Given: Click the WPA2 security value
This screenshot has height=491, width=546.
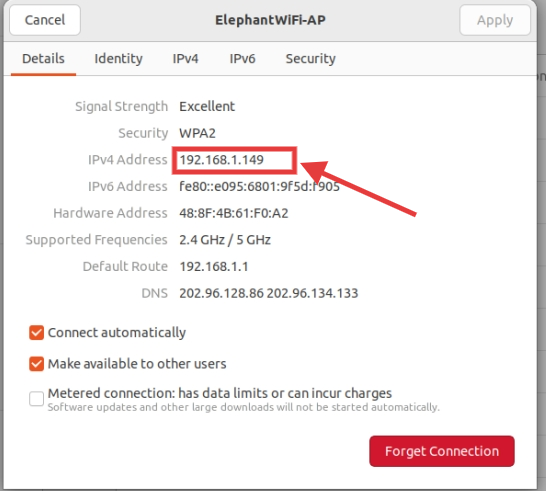Looking at the screenshot, I should 197,133.
